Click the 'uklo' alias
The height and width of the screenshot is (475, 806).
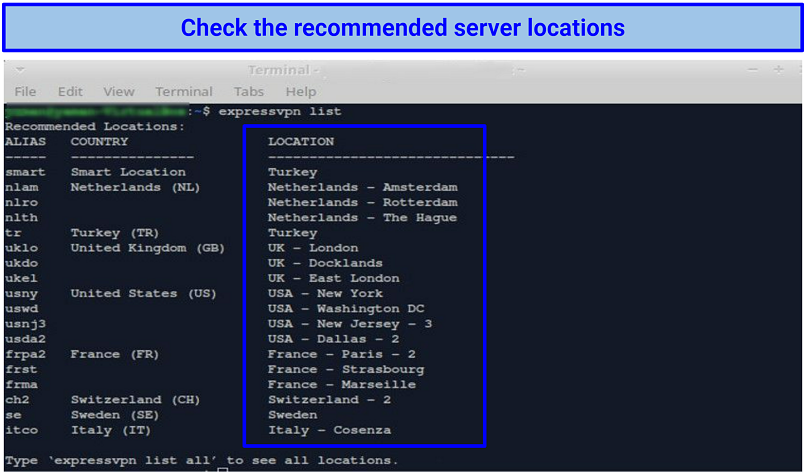click(22, 248)
